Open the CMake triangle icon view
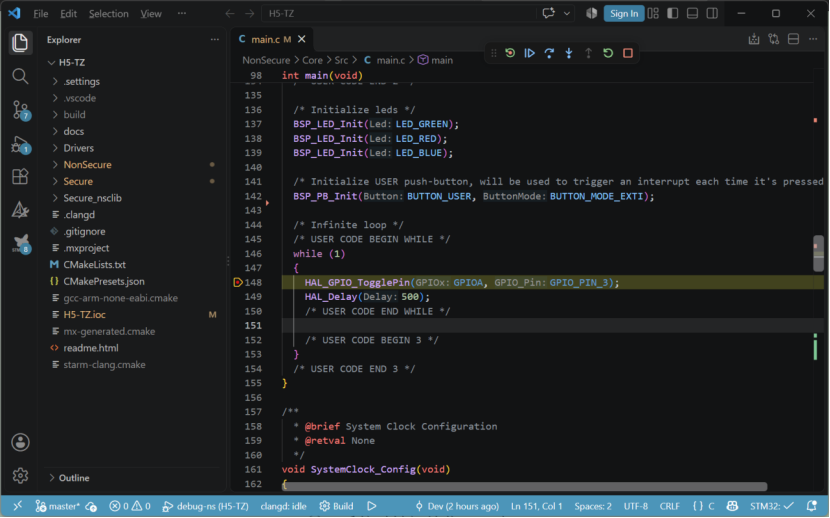 [20, 210]
